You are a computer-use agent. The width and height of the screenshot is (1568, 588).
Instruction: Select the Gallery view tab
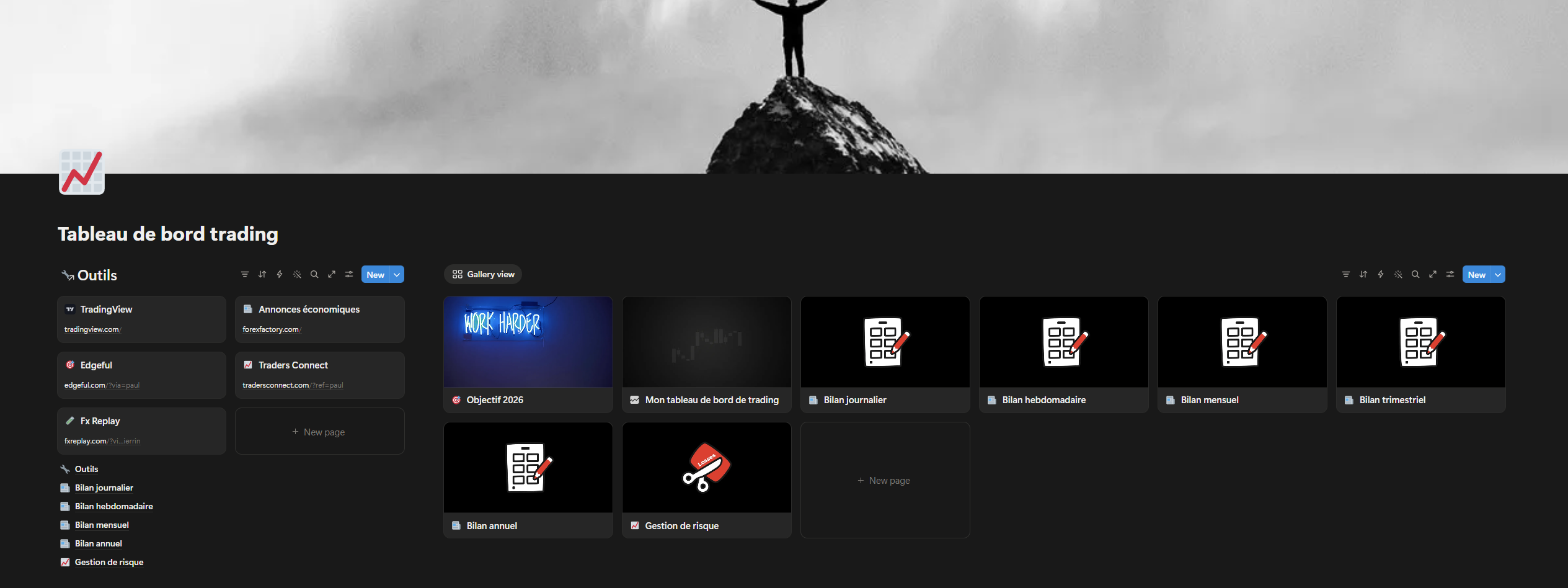[483, 274]
